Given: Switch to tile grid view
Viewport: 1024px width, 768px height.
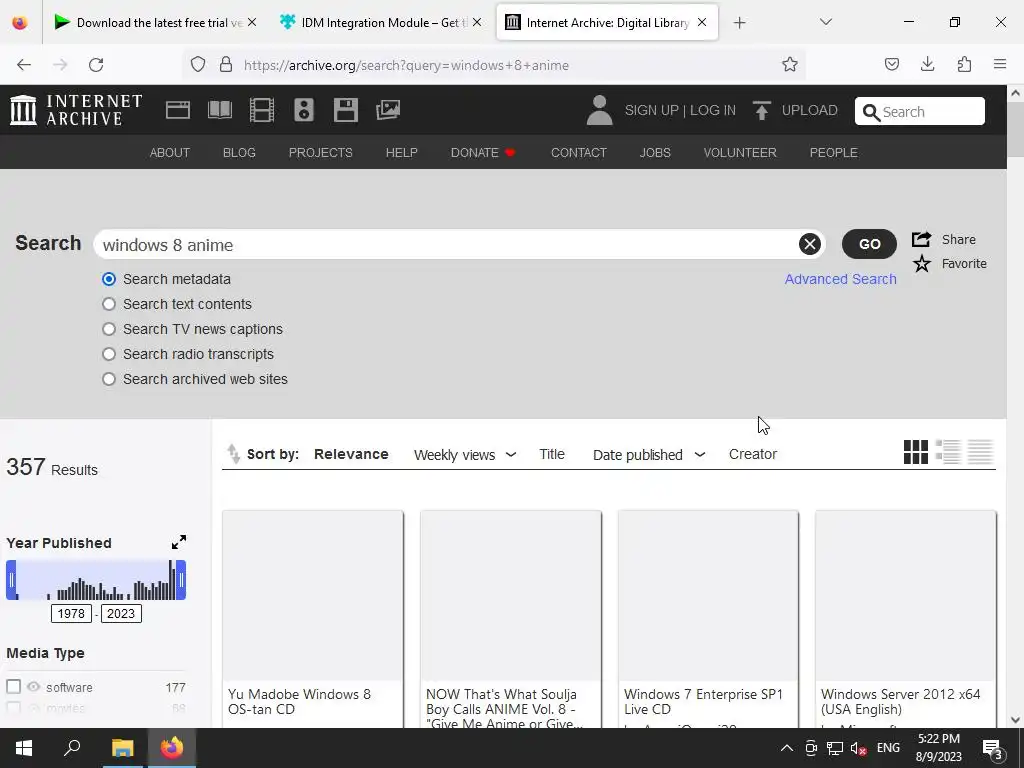Looking at the screenshot, I should pos(916,452).
